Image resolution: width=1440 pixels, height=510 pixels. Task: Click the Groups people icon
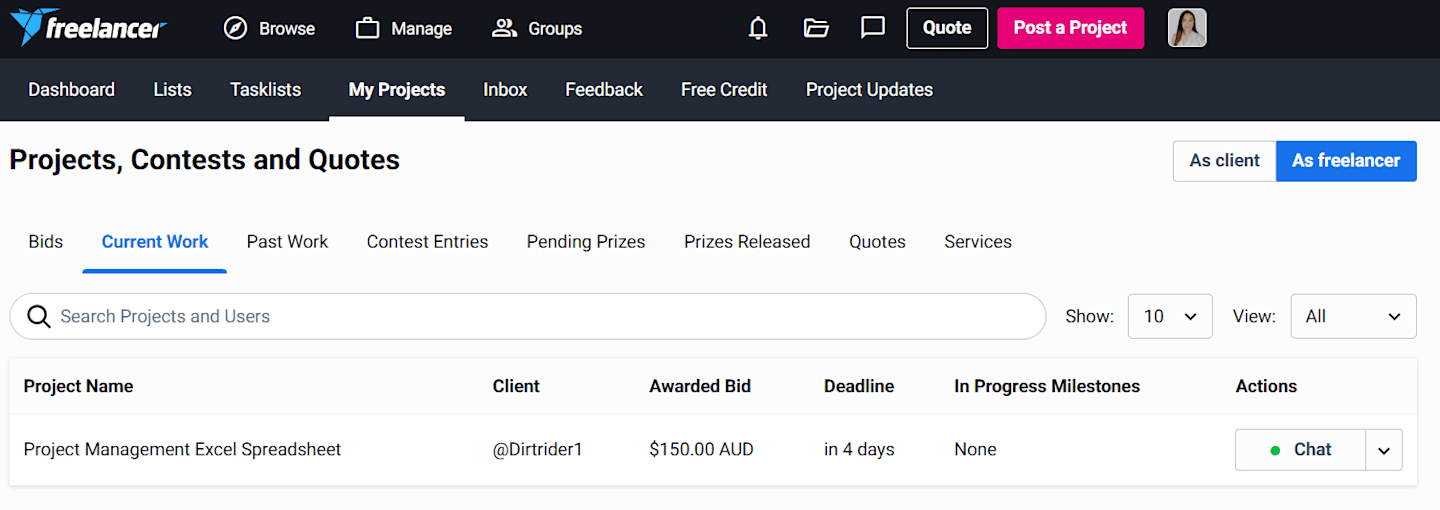[504, 28]
